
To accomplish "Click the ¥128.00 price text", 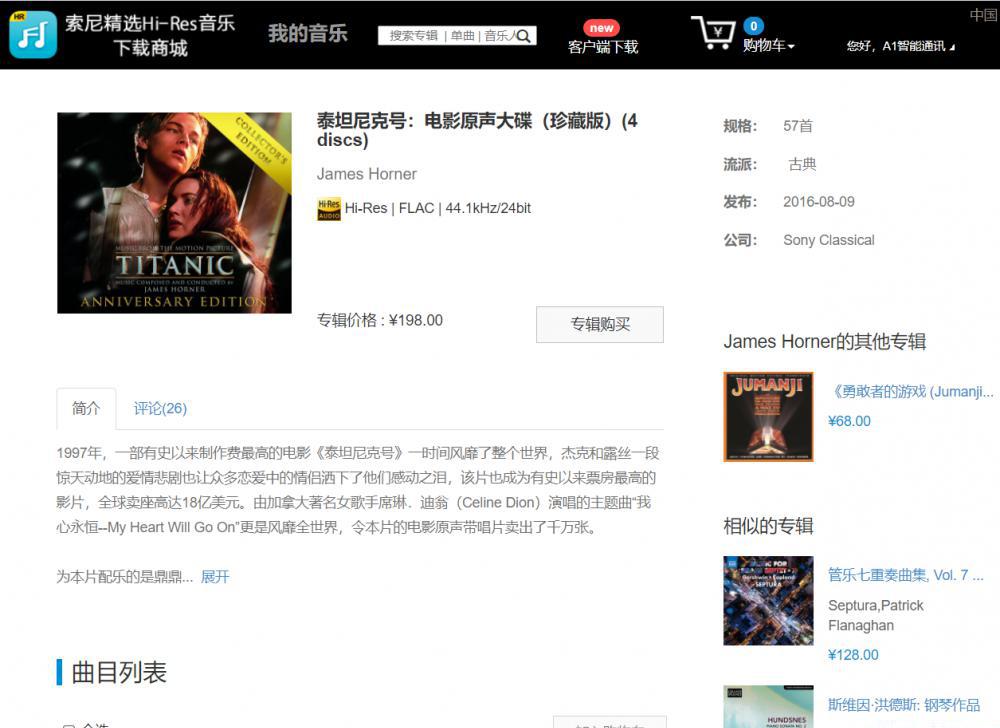I will click(853, 655).
